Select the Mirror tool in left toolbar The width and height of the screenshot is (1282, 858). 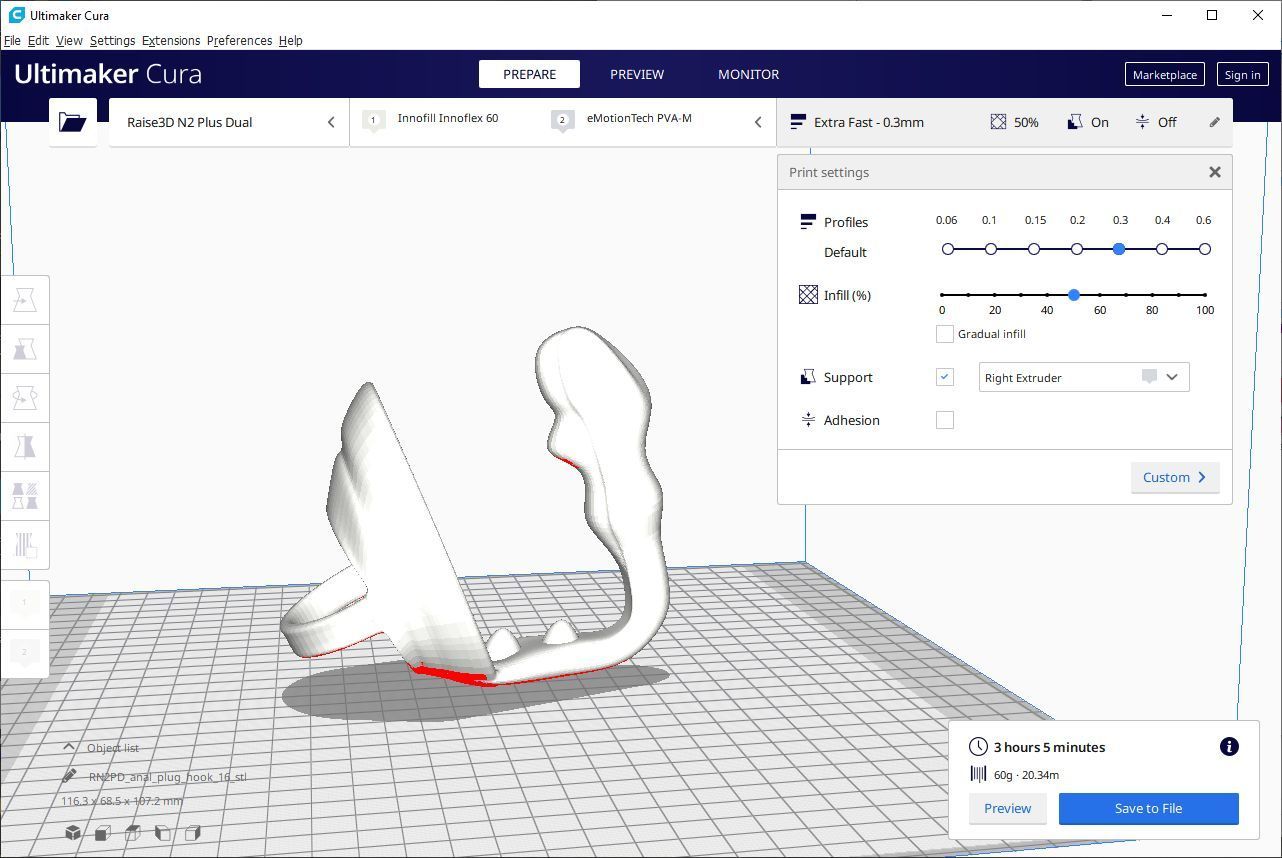point(25,446)
